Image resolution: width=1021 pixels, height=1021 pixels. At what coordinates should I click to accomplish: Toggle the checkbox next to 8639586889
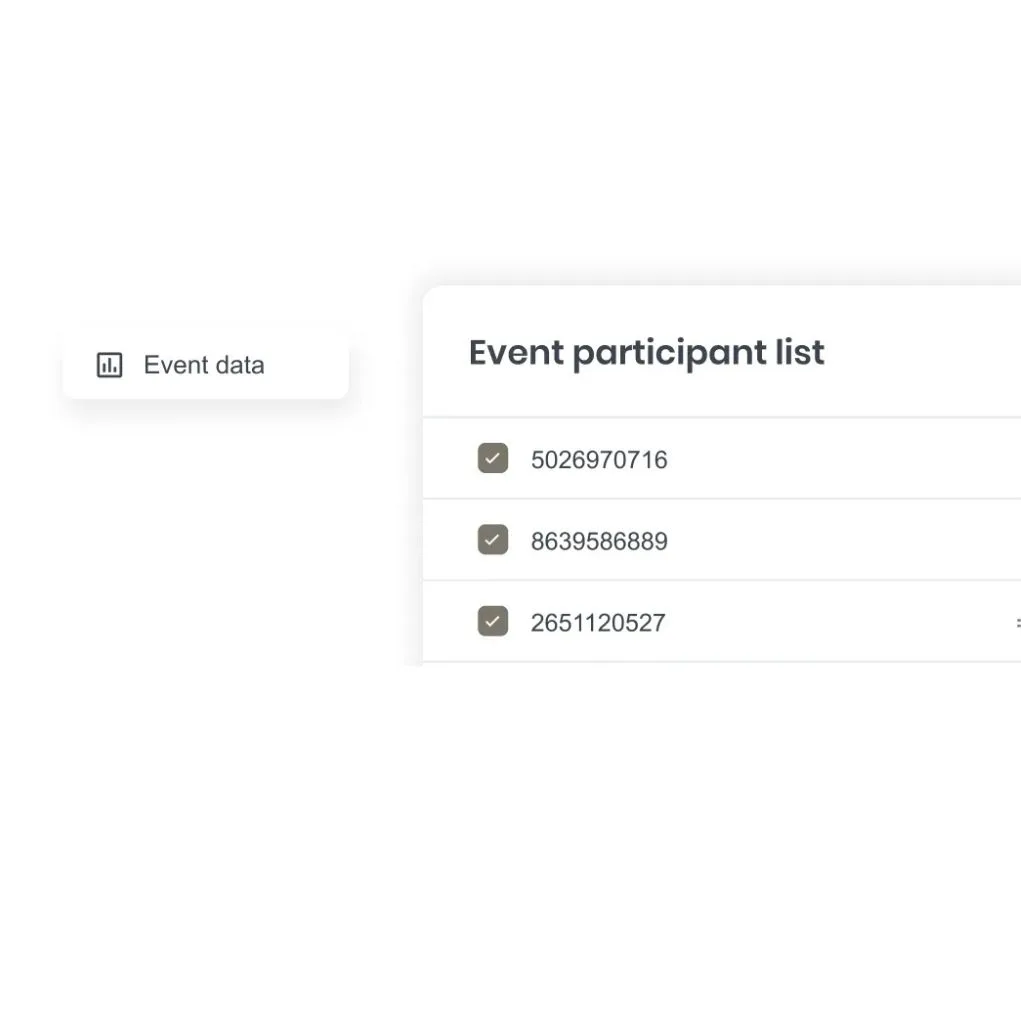[493, 540]
